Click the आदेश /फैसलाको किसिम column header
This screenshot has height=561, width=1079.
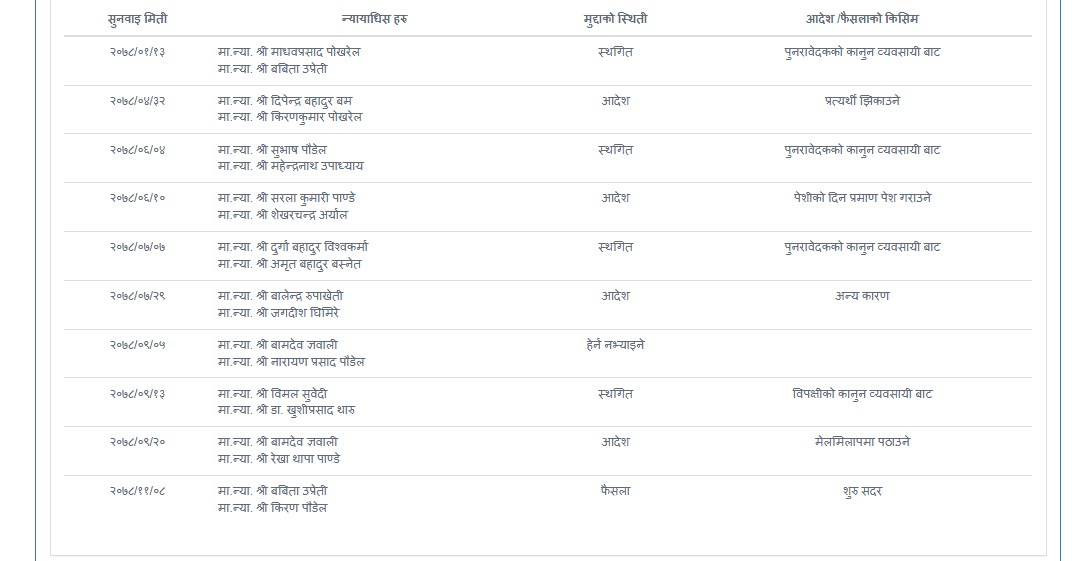click(862, 19)
